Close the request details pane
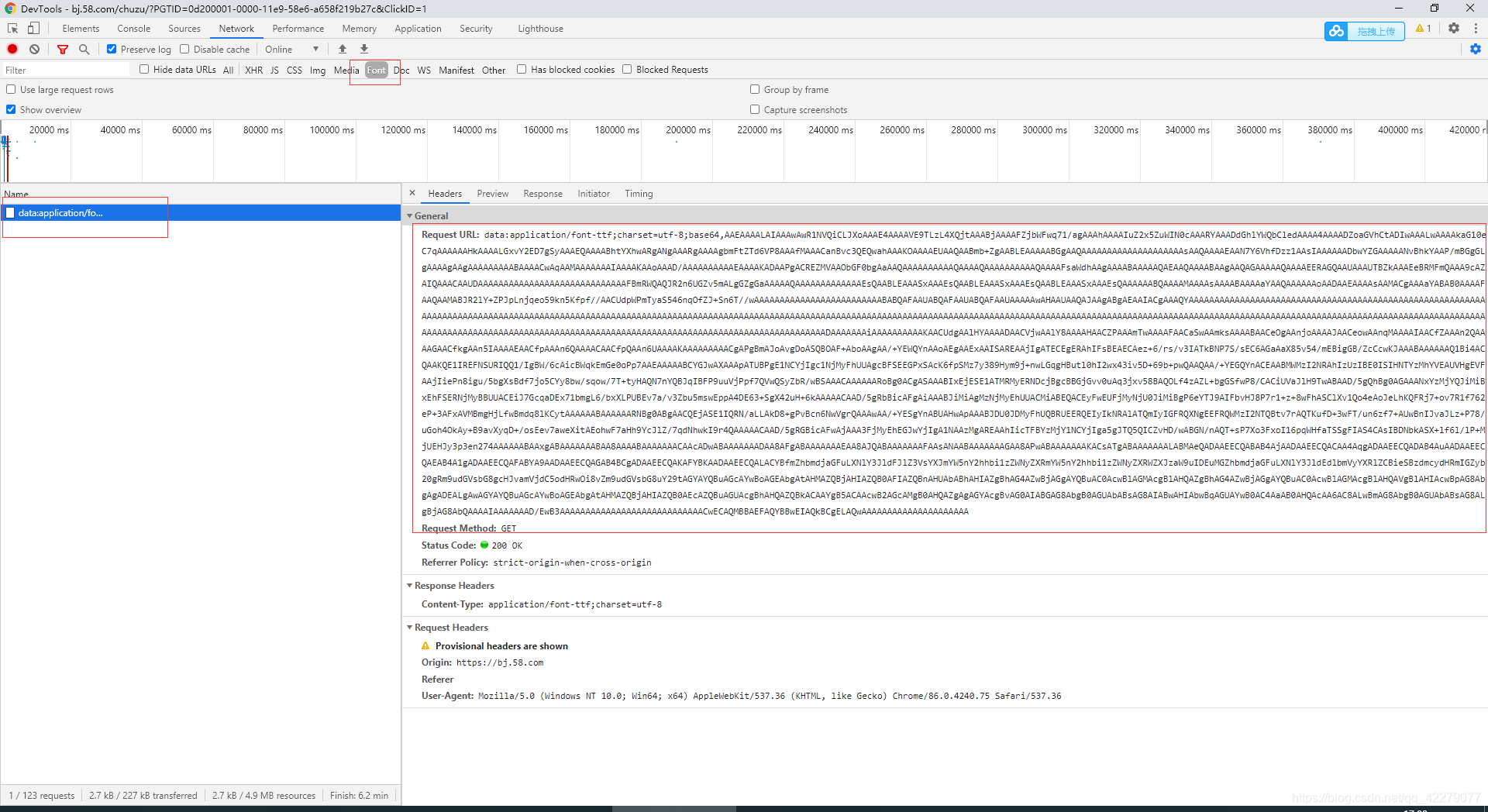Screen dimensions: 1488x812 412,193
